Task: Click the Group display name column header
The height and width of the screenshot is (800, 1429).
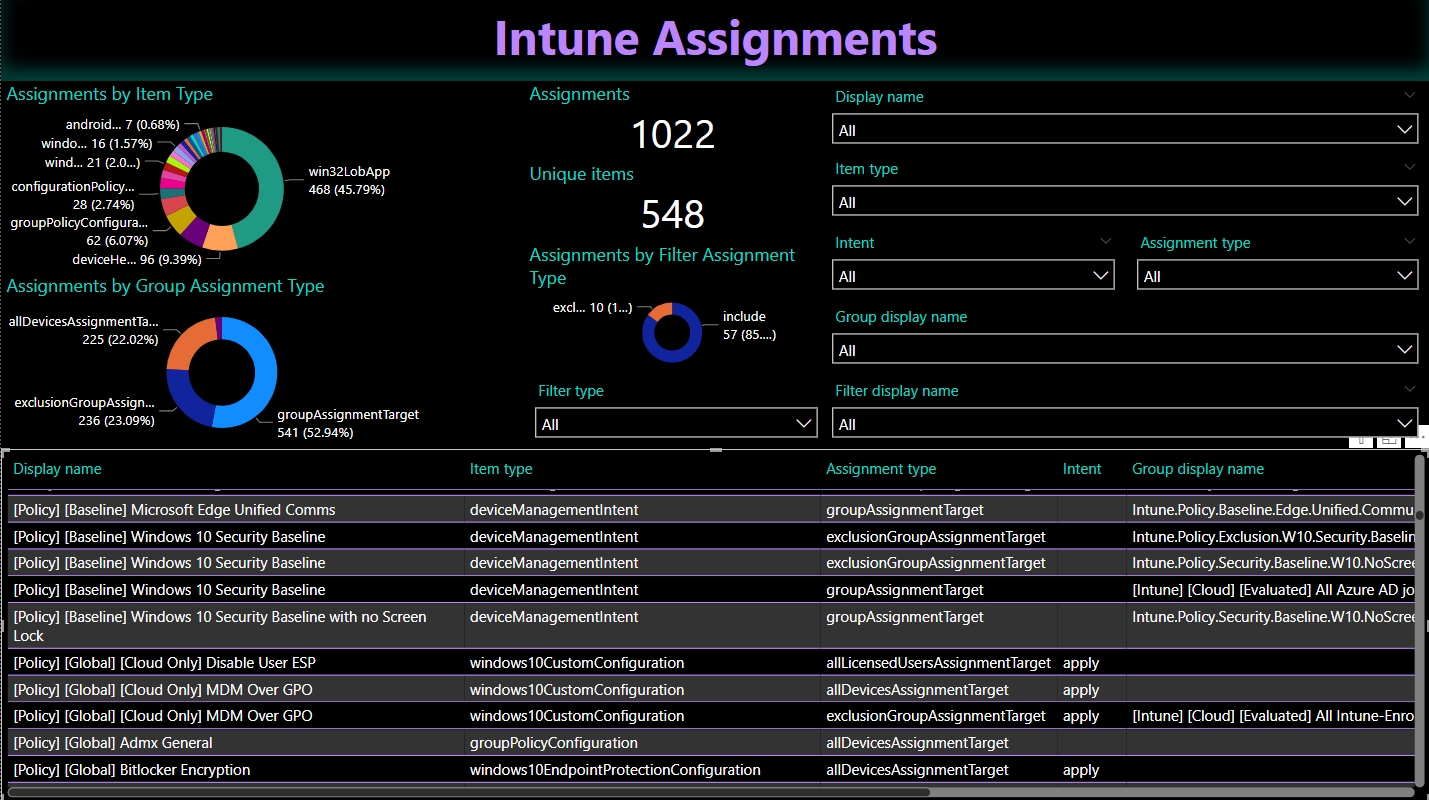Action: pyautogui.click(x=1197, y=469)
